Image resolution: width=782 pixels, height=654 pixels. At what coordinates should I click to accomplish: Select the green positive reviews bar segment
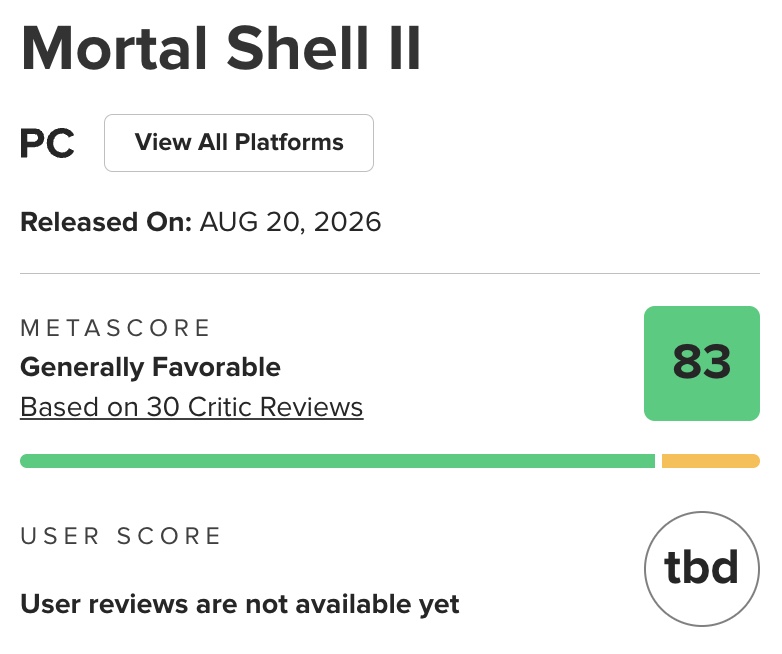[337, 461]
